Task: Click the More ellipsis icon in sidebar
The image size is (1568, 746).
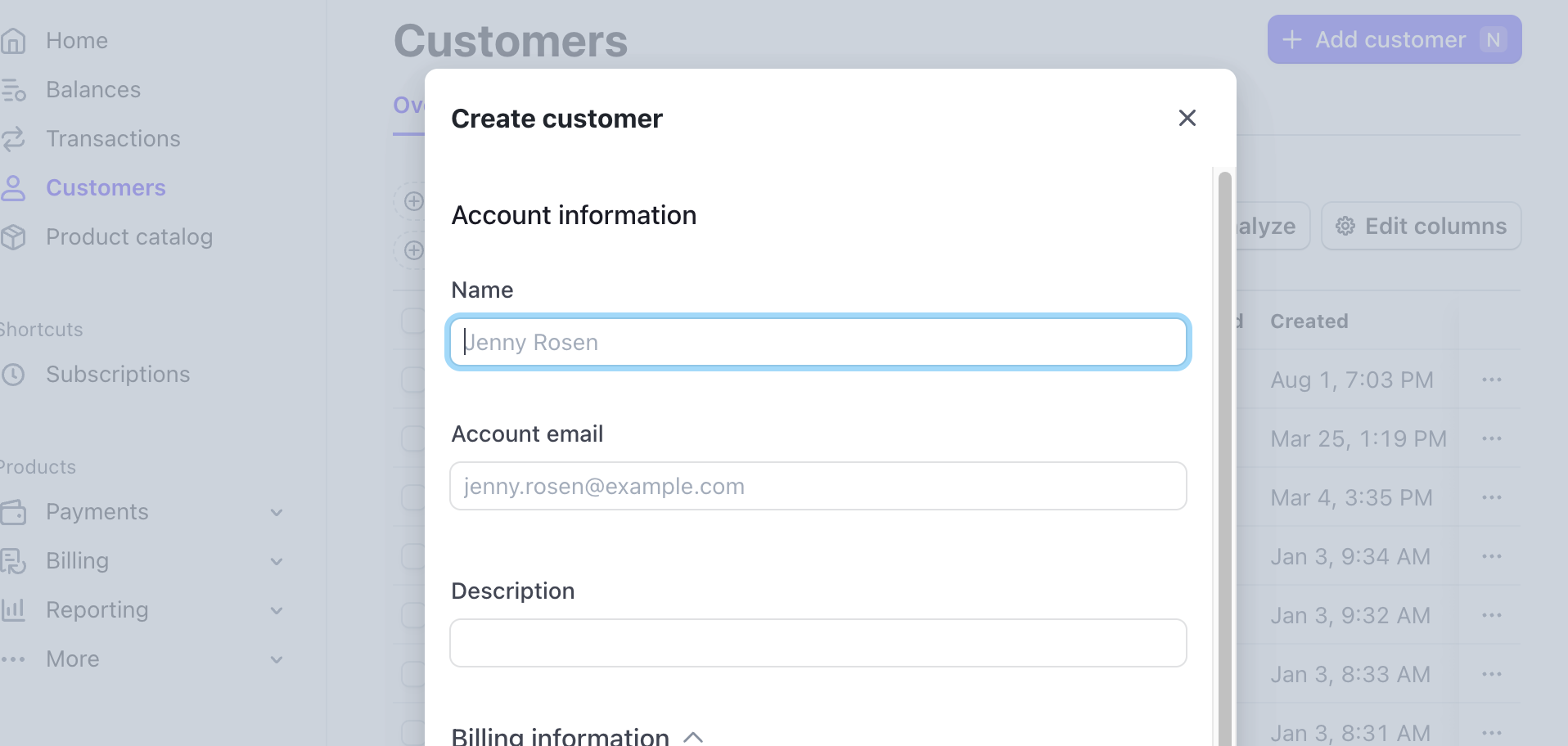Action: 13,659
